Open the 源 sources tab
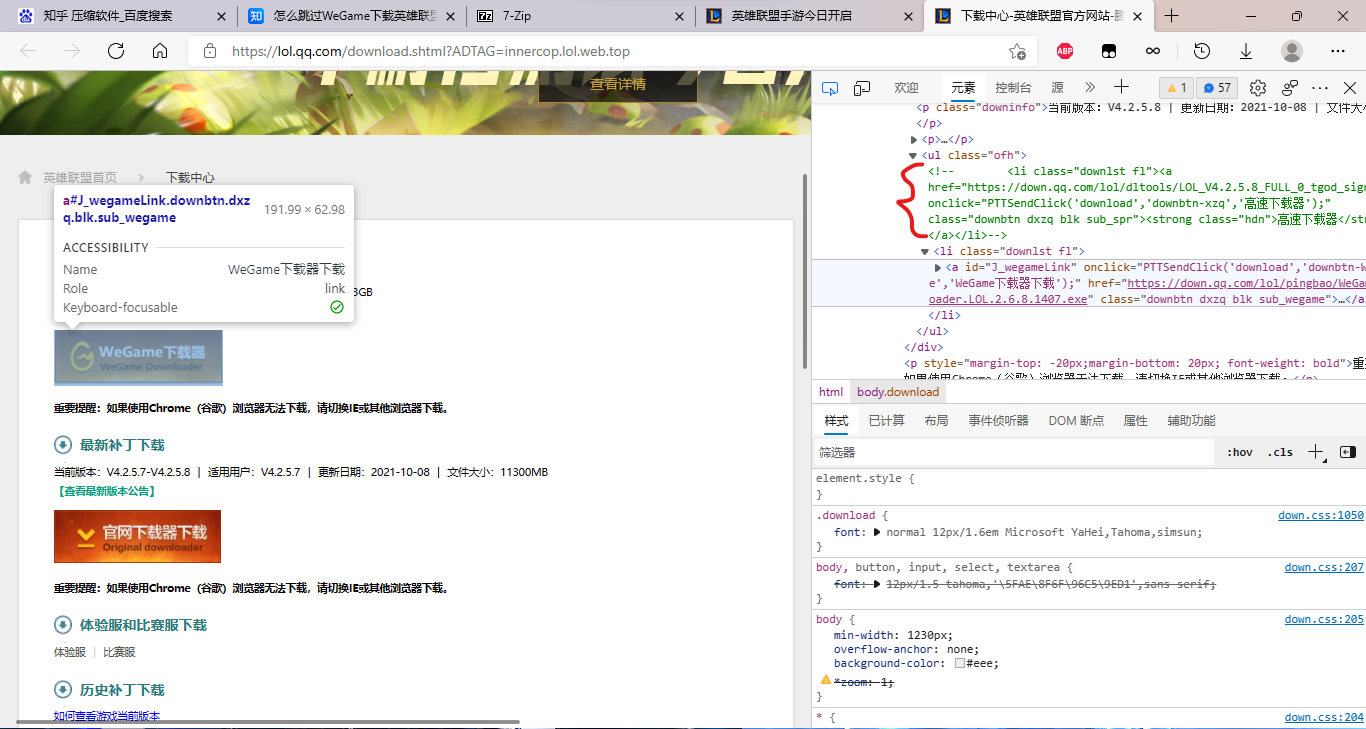Screen dimensions: 1366x729 click(1058, 88)
